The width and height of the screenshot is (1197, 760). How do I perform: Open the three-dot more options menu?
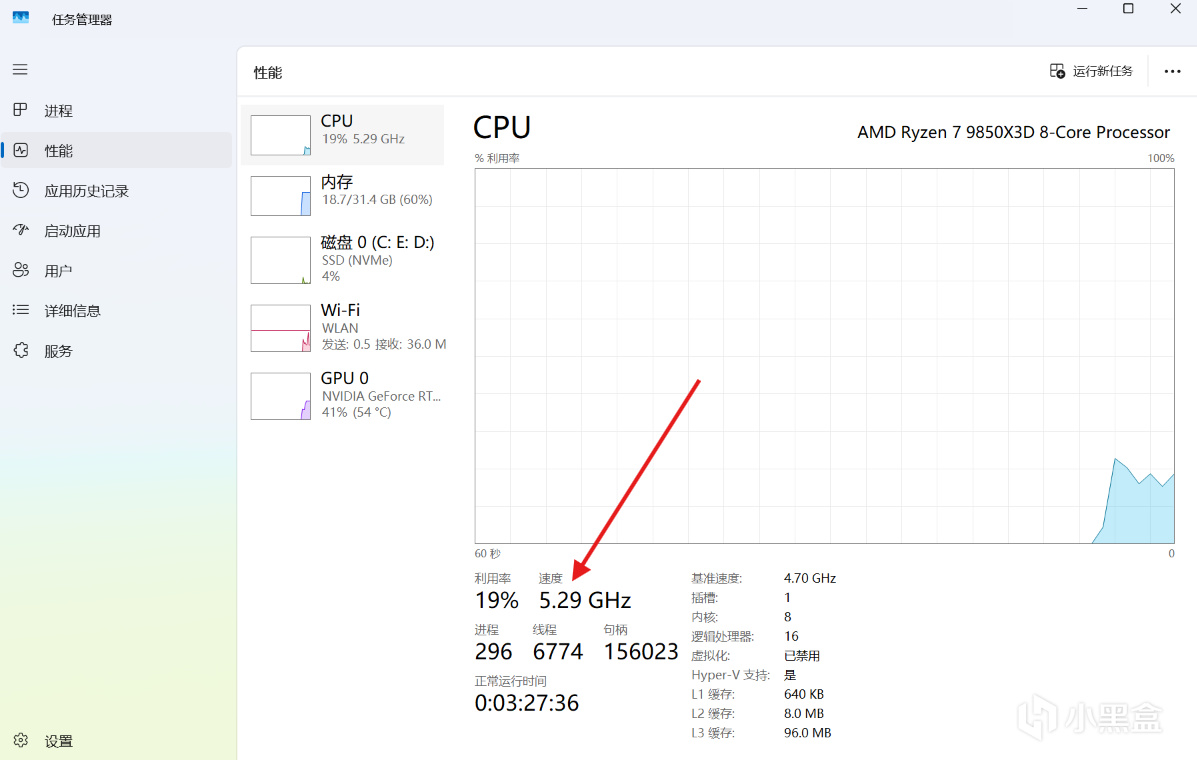tap(1173, 71)
